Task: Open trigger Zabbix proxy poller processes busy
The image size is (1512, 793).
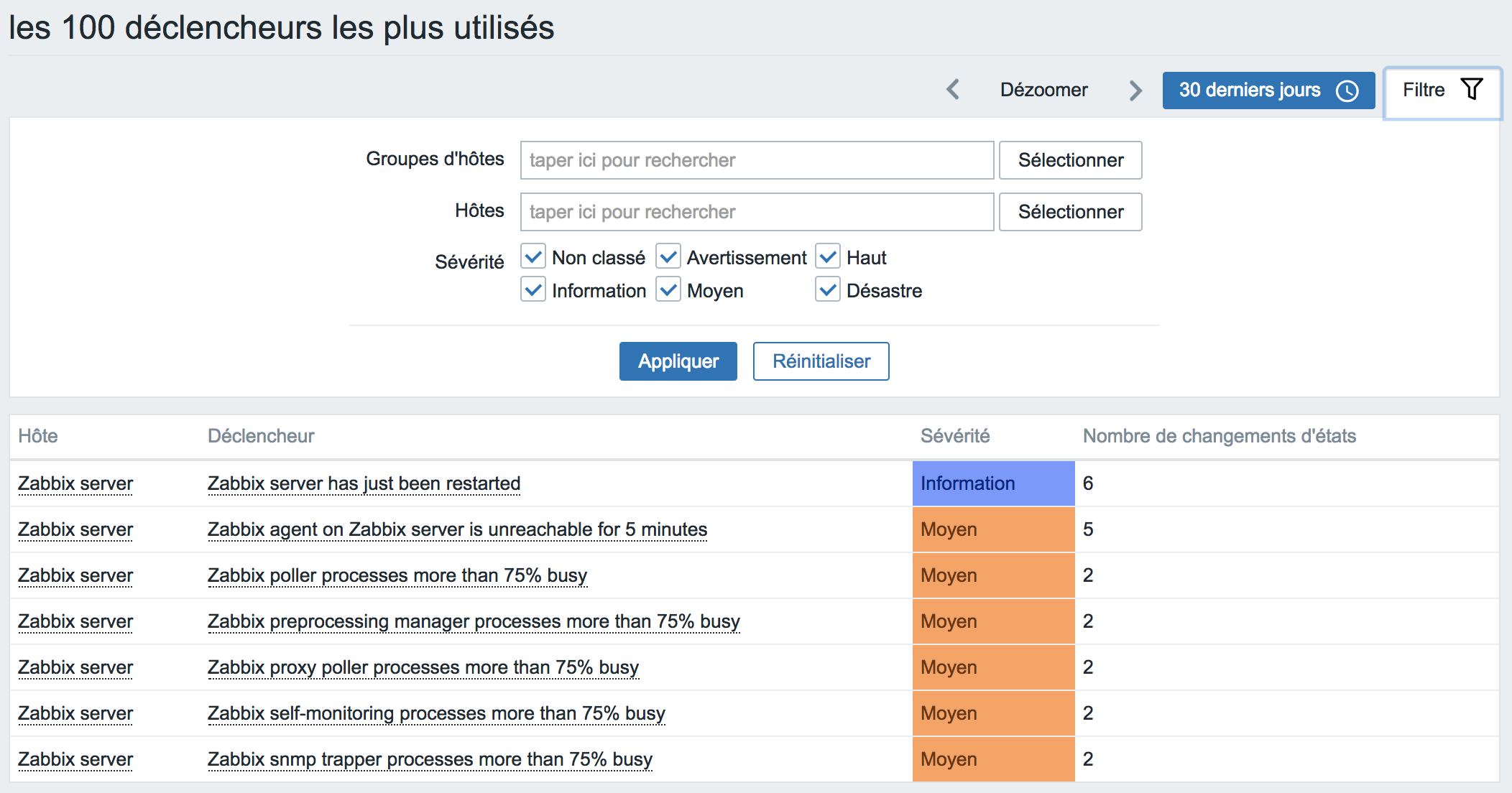Action: click(x=423, y=667)
